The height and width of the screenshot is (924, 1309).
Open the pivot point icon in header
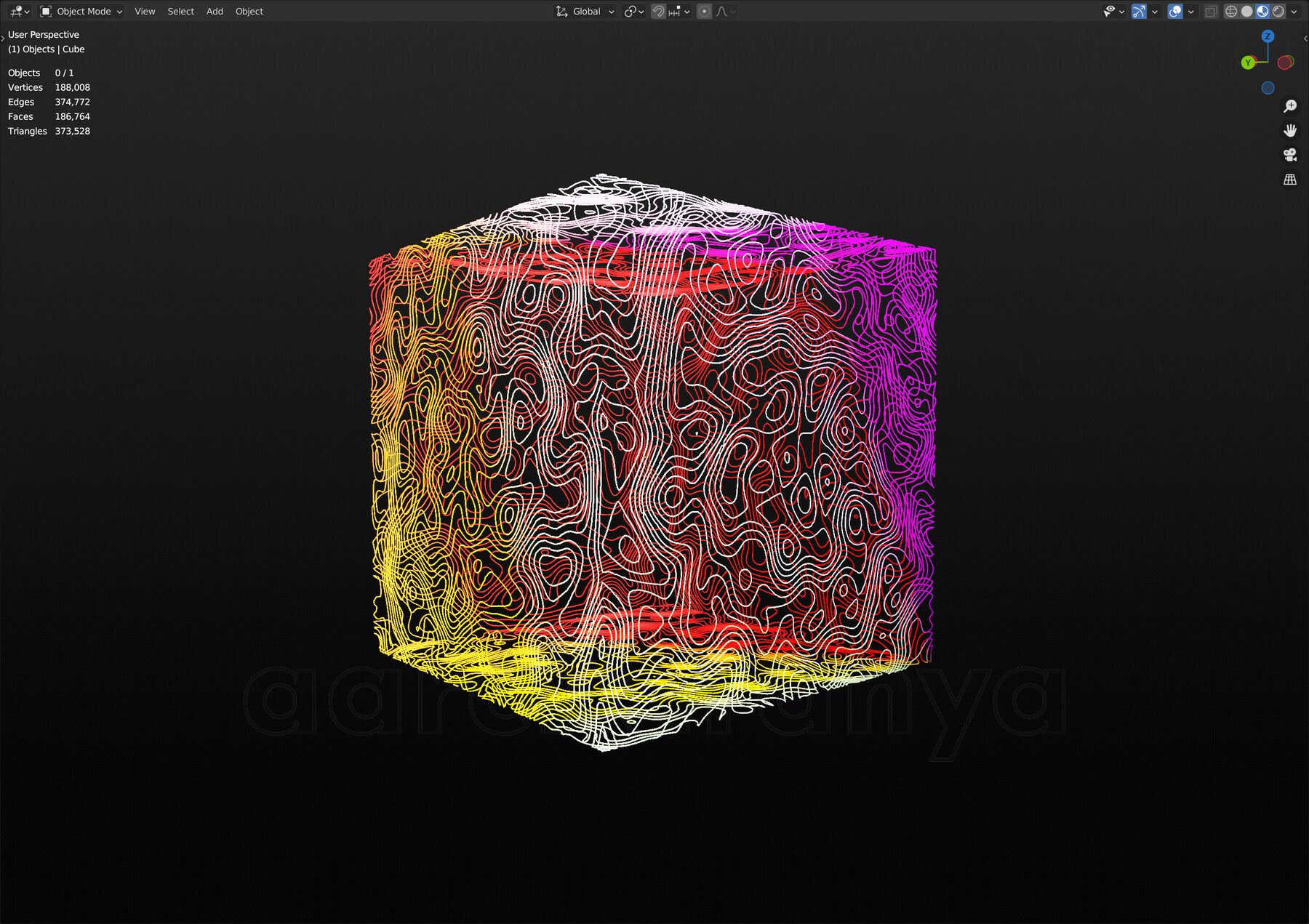(630, 11)
